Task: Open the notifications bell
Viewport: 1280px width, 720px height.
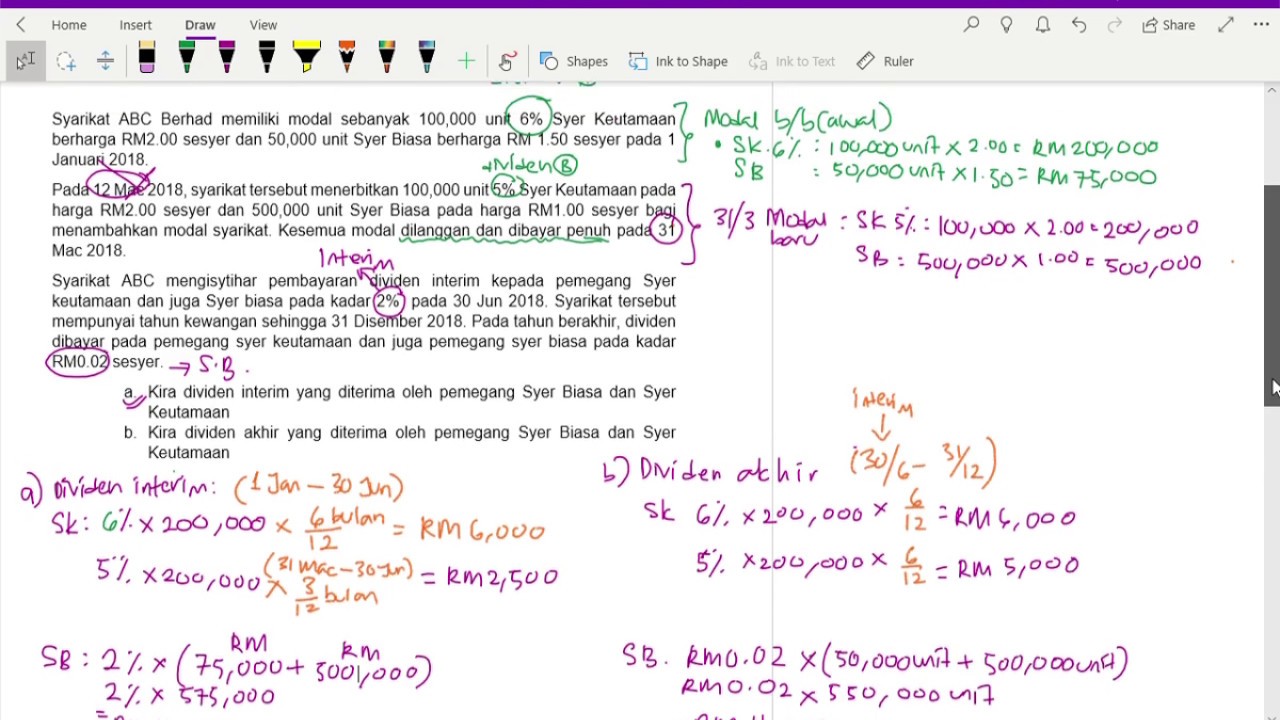Action: [1043, 25]
